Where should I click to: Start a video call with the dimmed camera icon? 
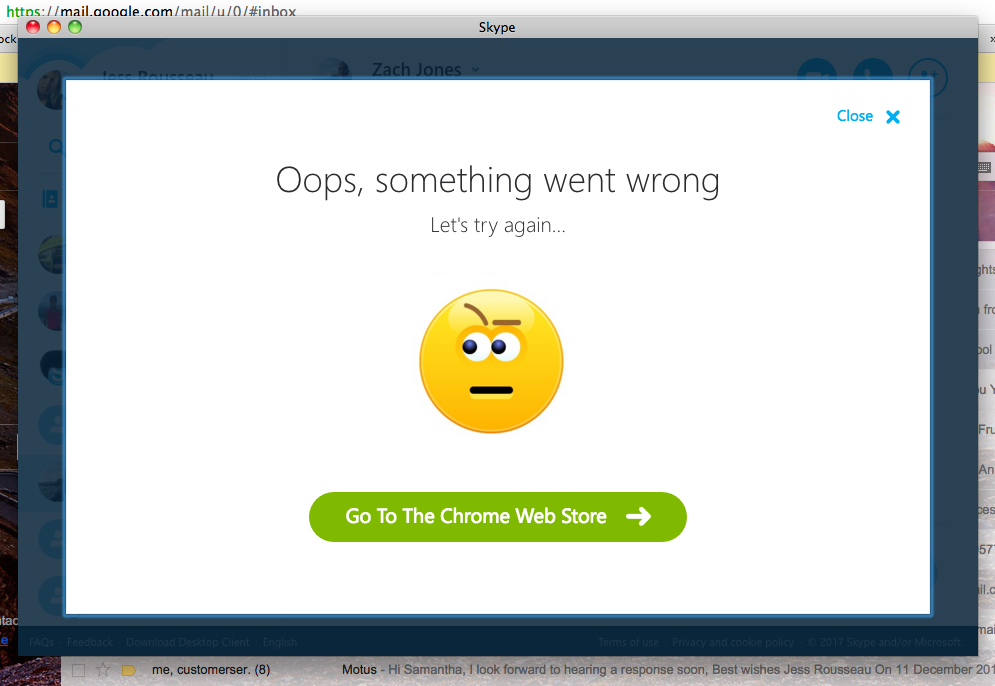point(817,71)
